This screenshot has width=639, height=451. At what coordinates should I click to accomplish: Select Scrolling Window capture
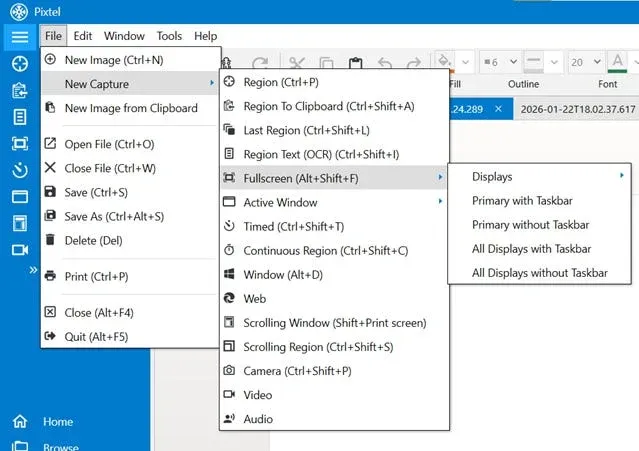(x=334, y=322)
